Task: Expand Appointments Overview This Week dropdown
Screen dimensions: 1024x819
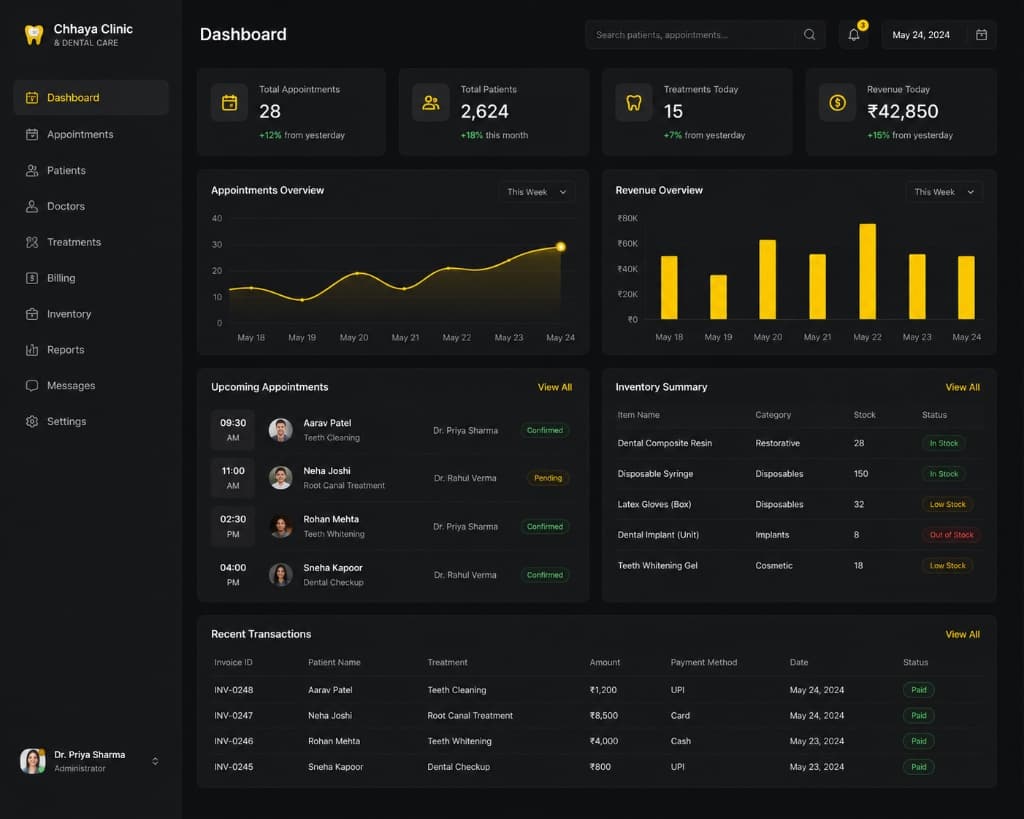Action: tap(536, 192)
